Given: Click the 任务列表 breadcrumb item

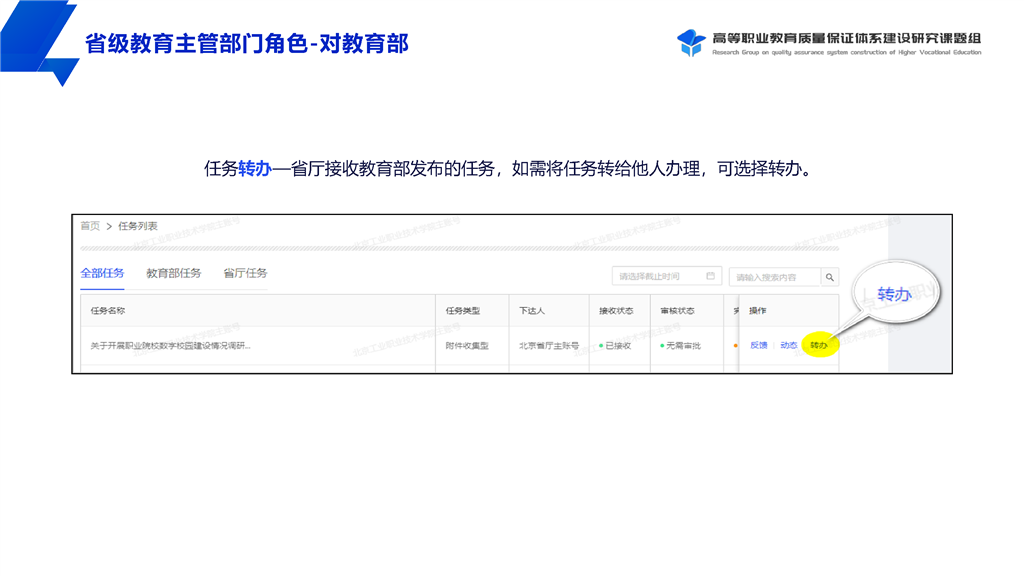Looking at the screenshot, I should pos(138,226).
